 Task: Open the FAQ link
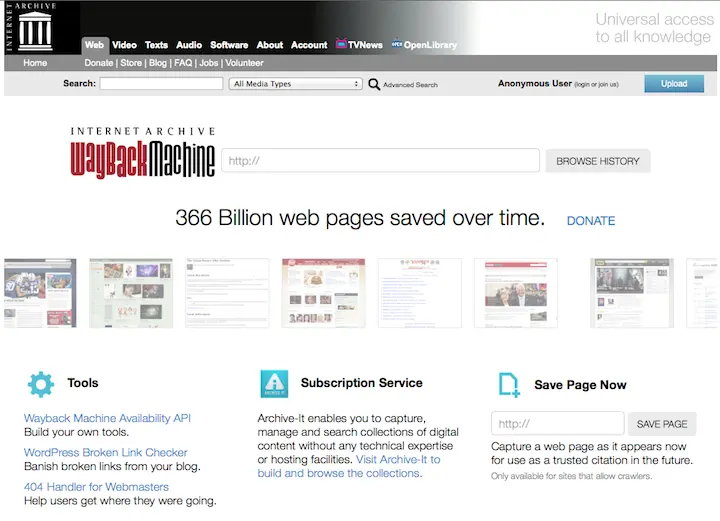(183, 63)
